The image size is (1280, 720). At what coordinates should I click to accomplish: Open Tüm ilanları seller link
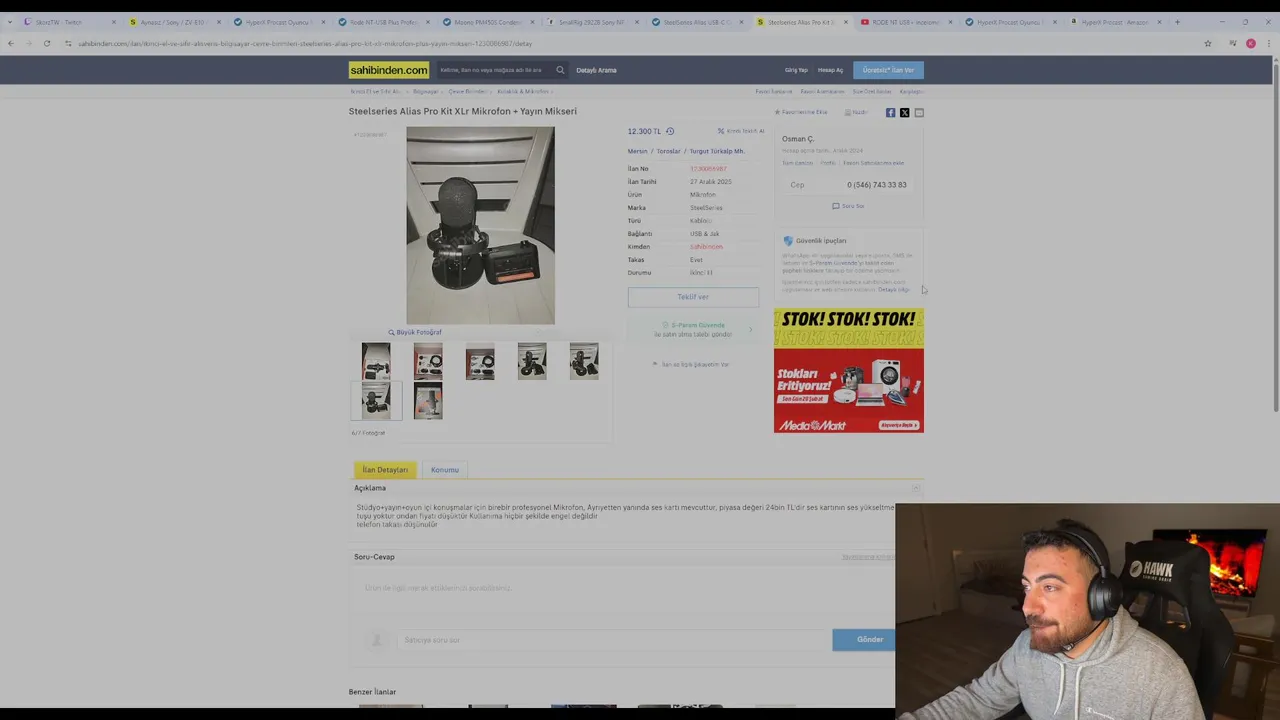point(797,163)
